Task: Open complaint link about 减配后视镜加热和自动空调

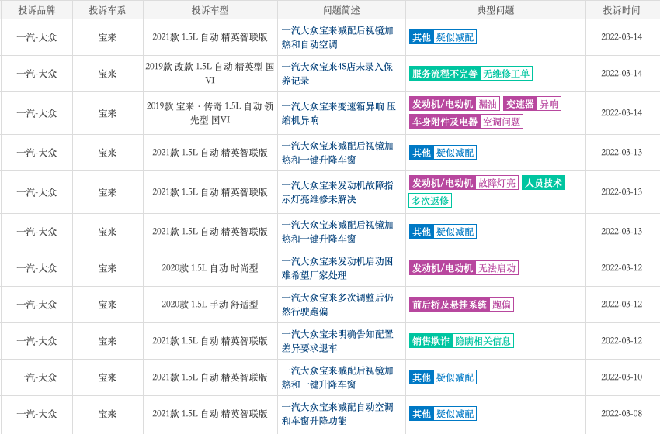Action: point(338,37)
